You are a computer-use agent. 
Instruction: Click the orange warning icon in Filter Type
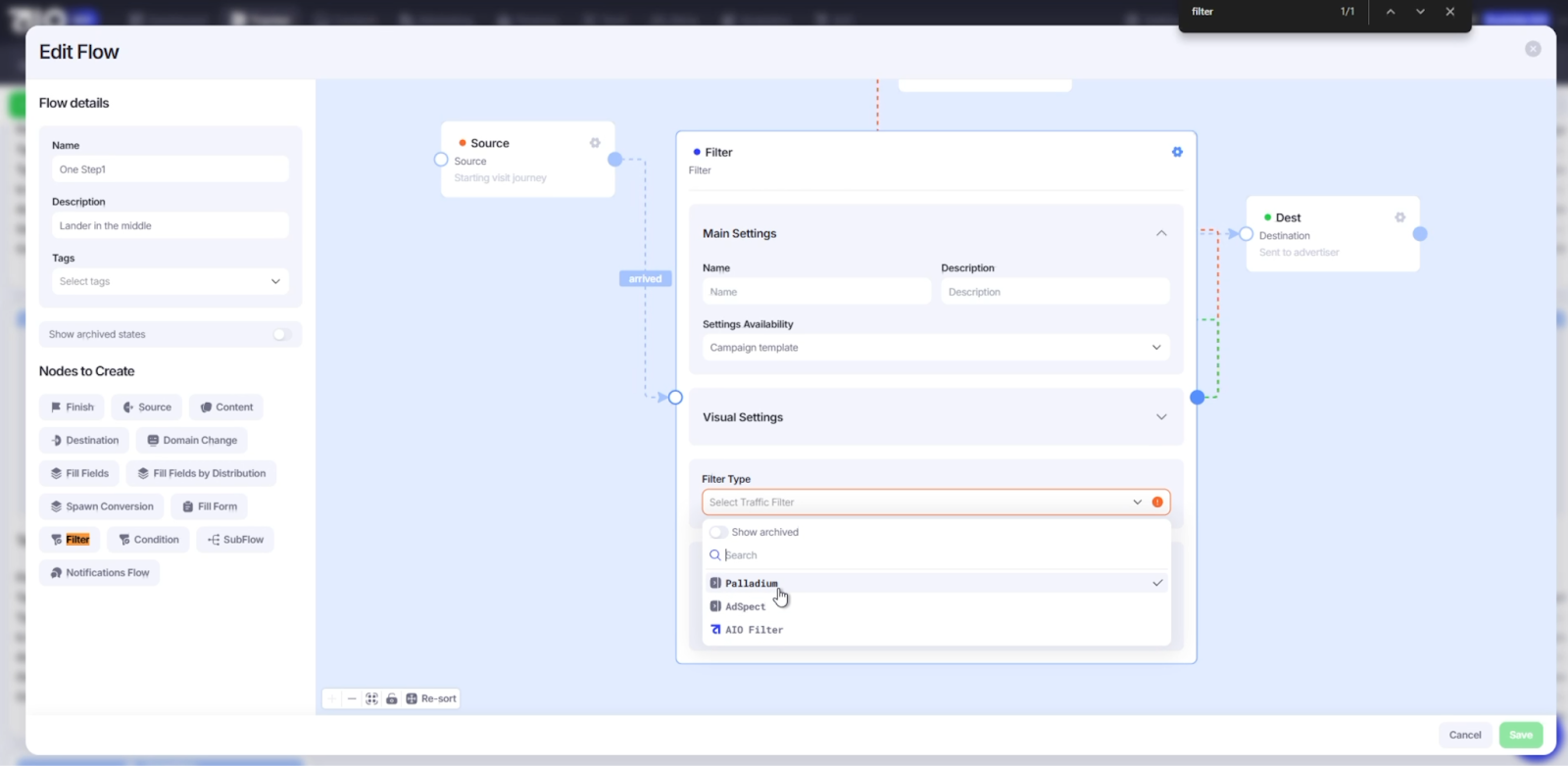1157,503
